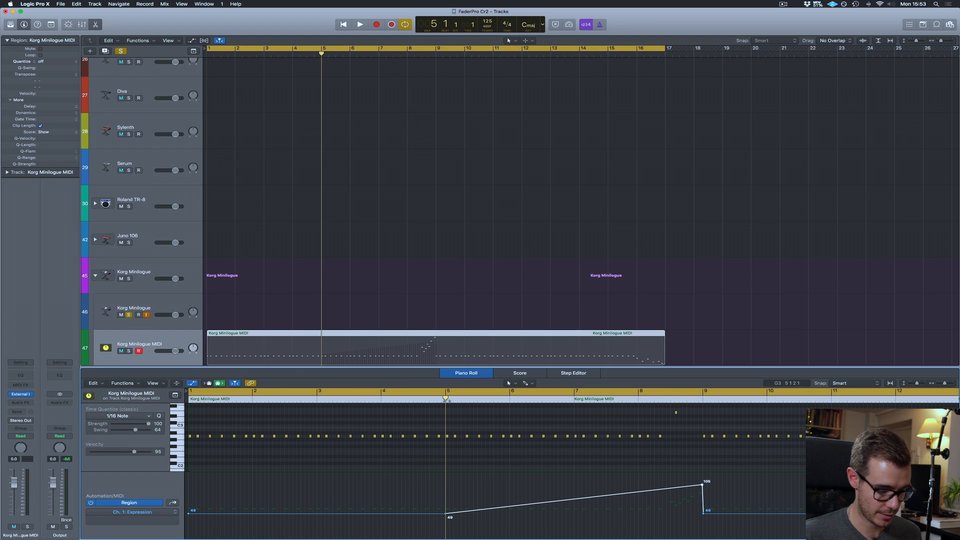Click External I instrument slot
Screen dimensions: 960x540
[20, 394]
